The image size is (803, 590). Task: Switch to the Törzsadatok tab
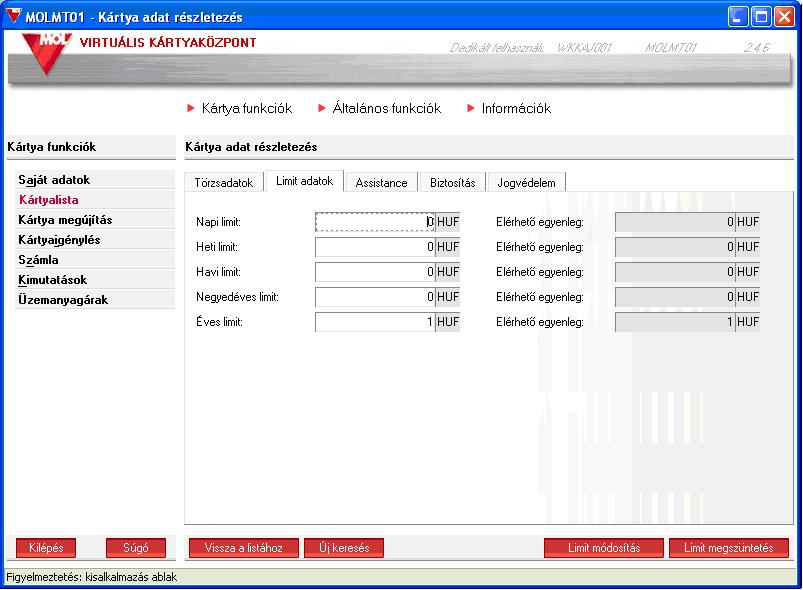pyautogui.click(x=224, y=183)
